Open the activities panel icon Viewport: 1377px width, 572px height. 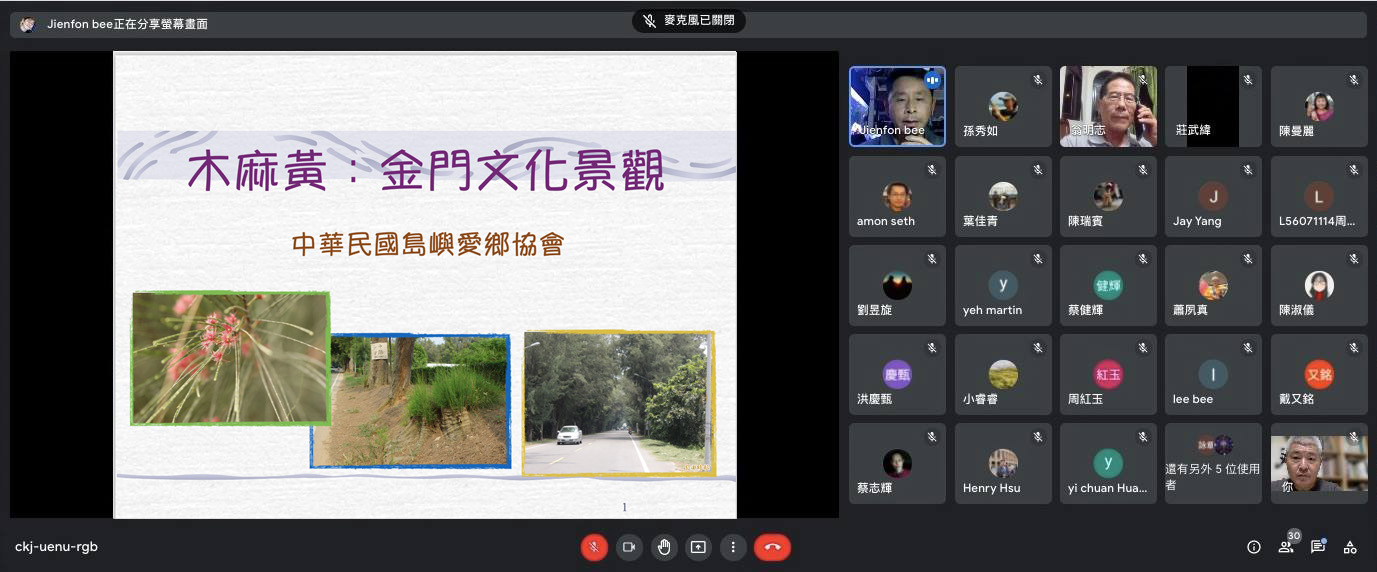1350,547
